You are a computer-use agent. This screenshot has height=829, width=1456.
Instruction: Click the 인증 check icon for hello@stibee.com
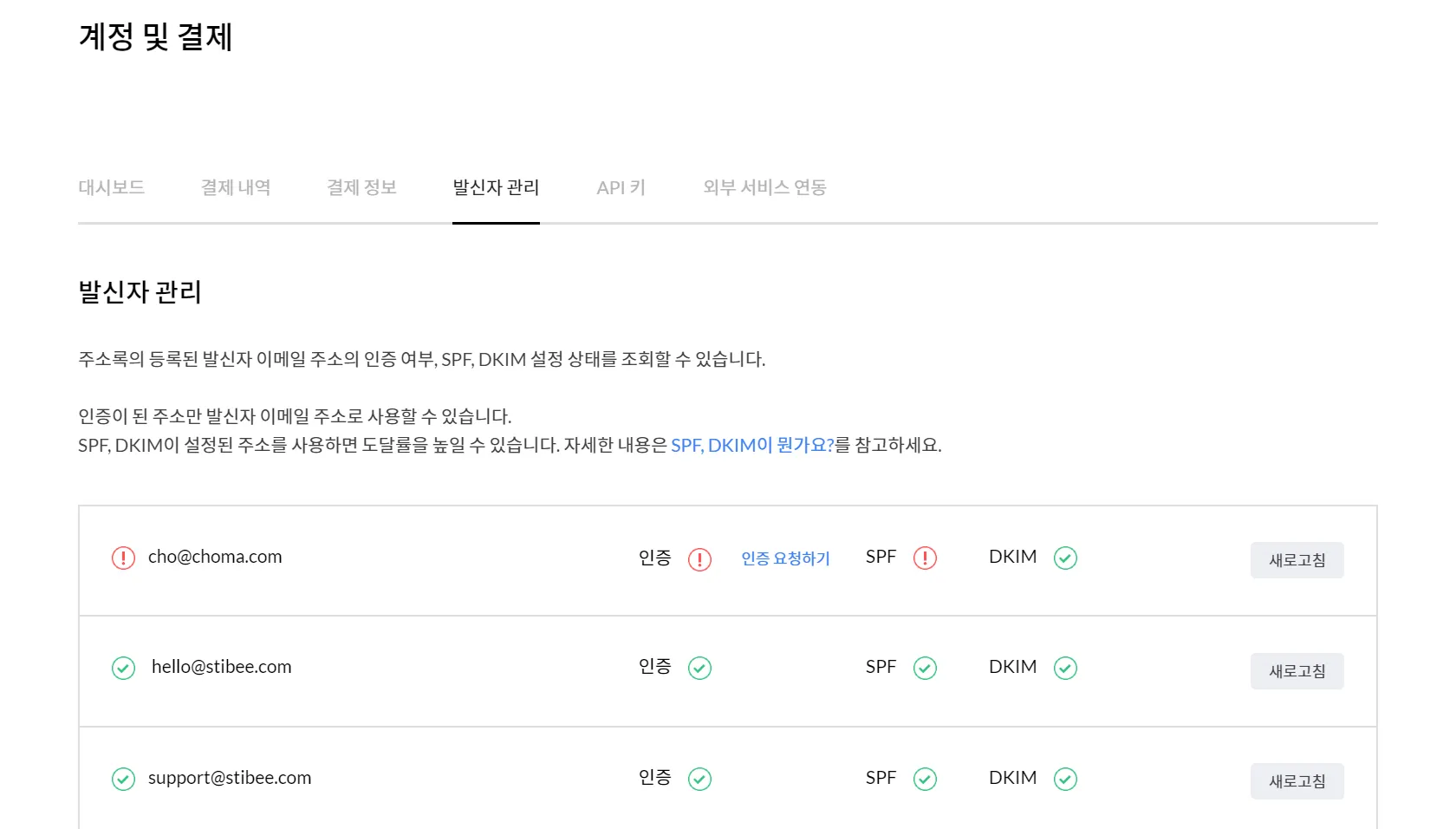[x=699, y=669]
